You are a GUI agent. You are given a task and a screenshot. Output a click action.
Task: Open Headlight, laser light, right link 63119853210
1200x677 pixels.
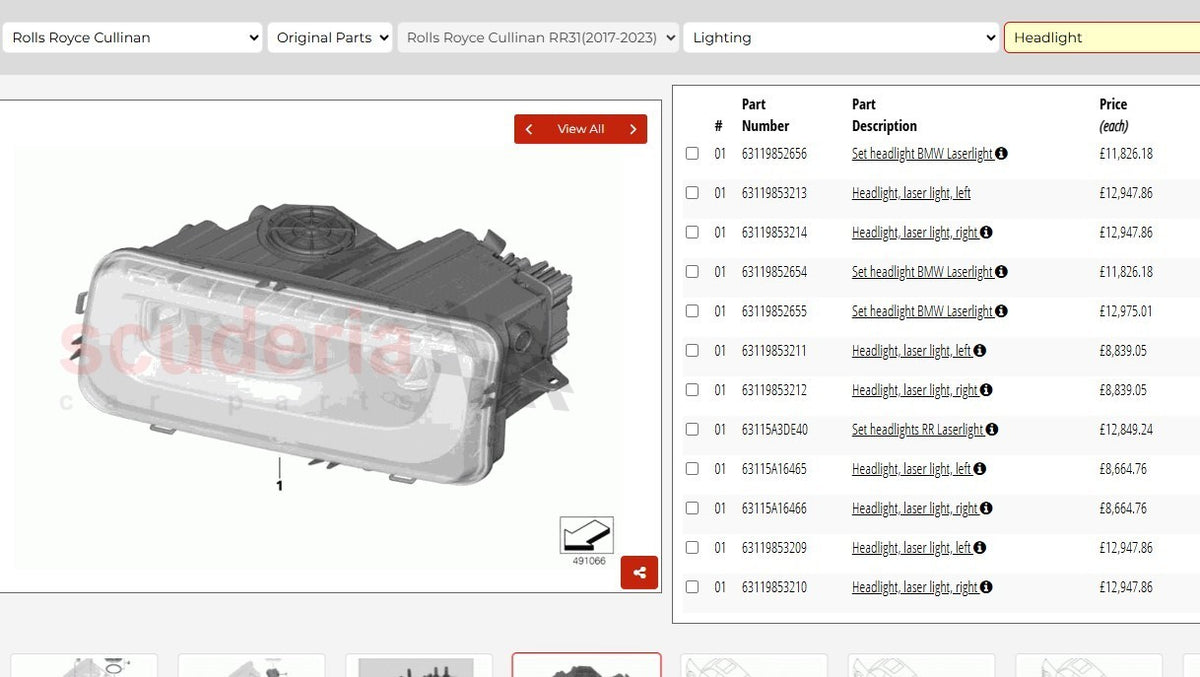click(915, 587)
